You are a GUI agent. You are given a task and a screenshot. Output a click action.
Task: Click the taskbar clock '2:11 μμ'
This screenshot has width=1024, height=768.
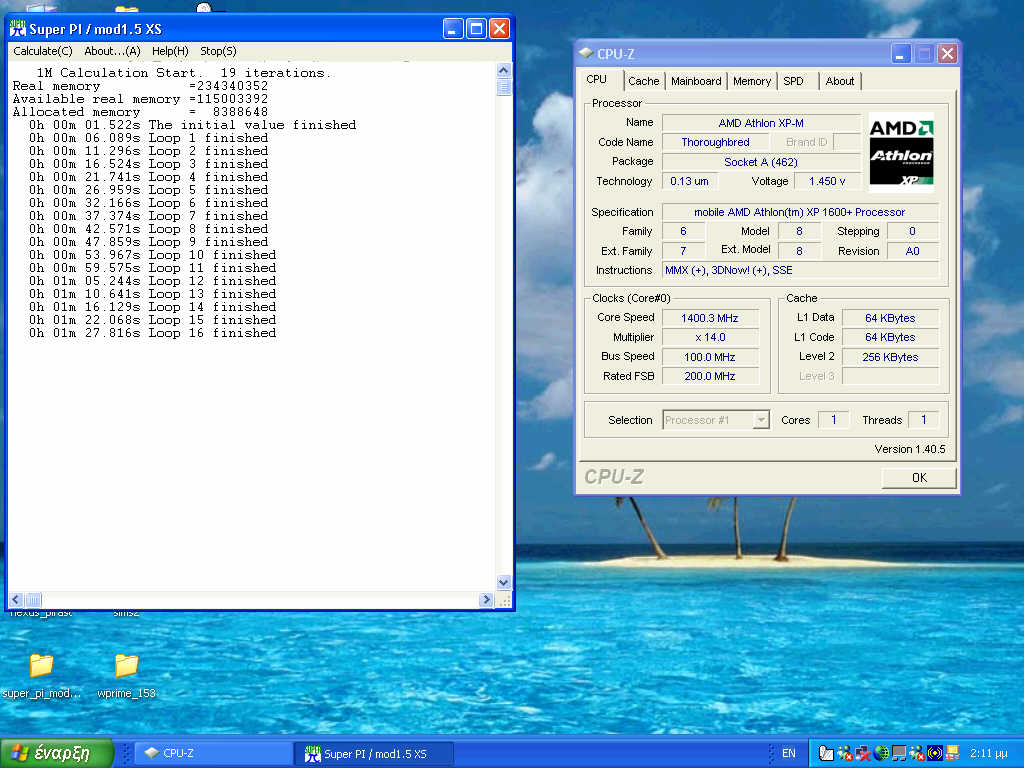click(989, 753)
